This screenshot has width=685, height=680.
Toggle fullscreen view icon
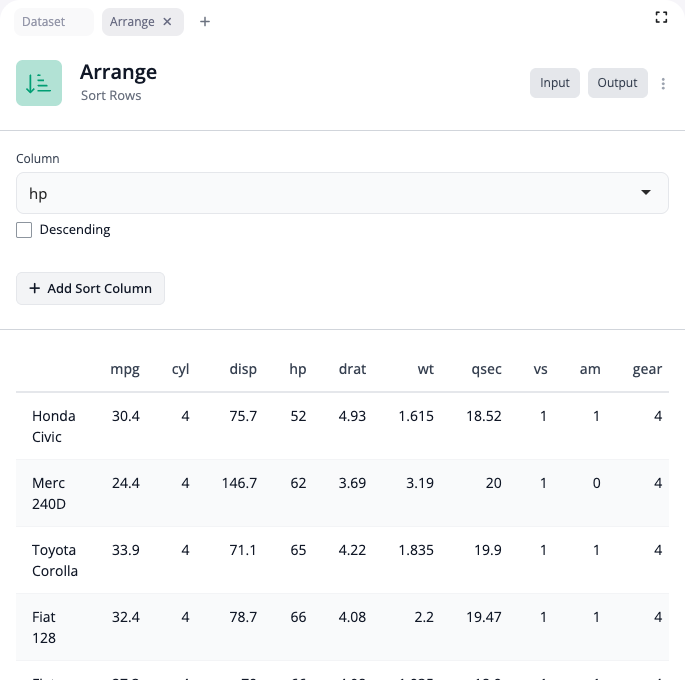(x=661, y=17)
